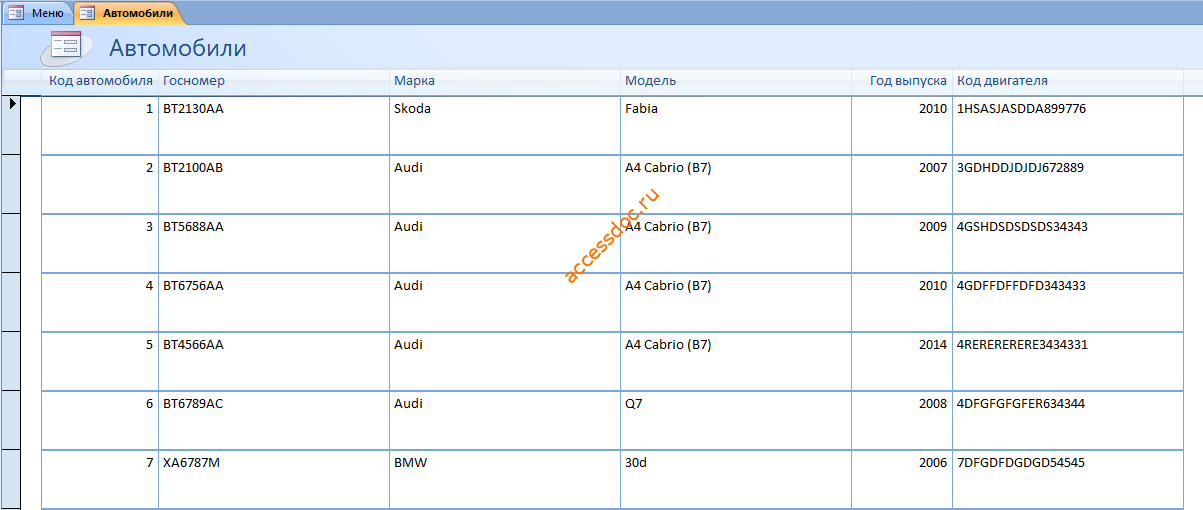This screenshot has height=510, width=1203.
Task: Click car code field with value 1
Action: [x=100, y=125]
